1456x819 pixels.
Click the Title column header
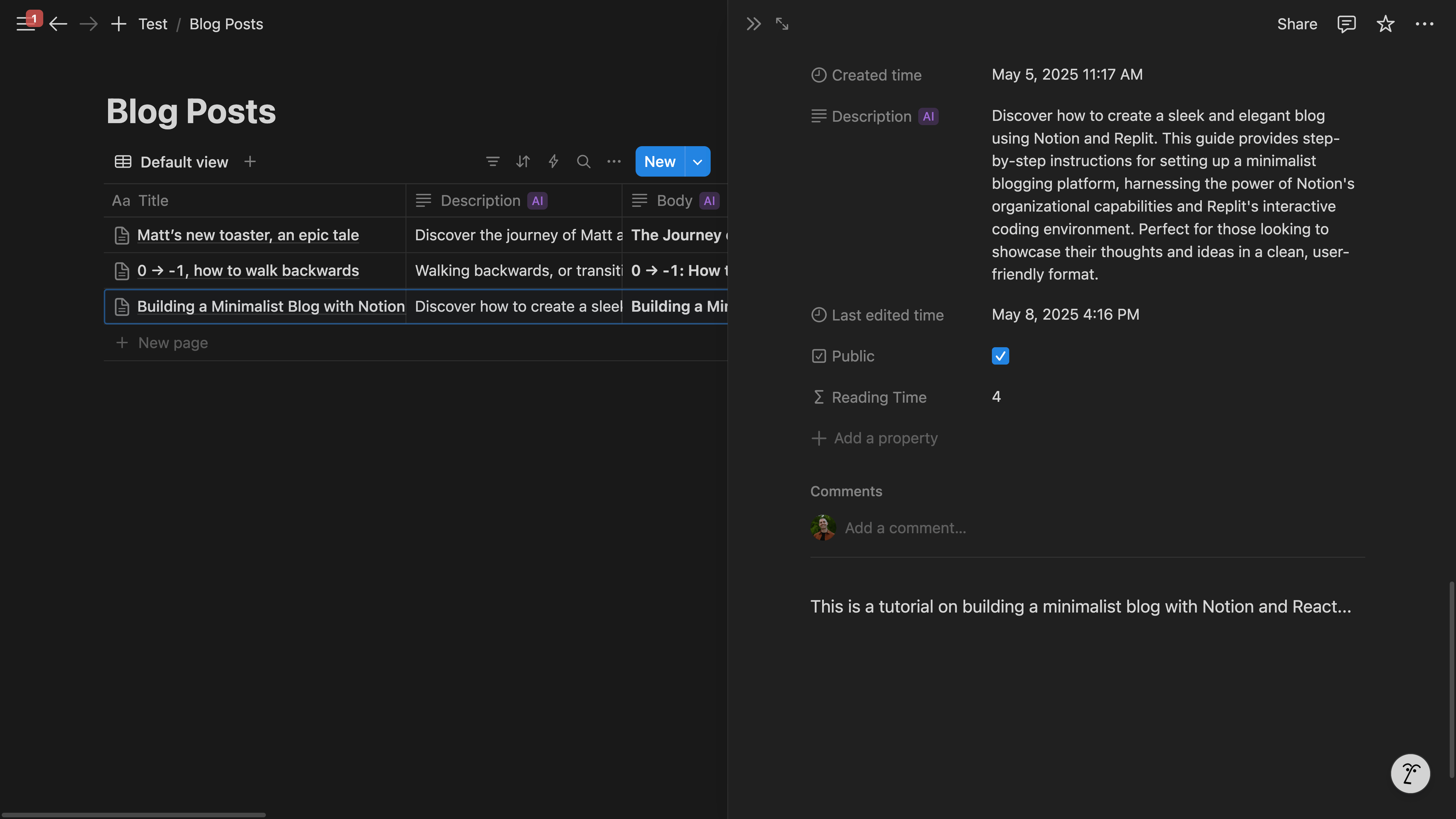click(x=254, y=201)
